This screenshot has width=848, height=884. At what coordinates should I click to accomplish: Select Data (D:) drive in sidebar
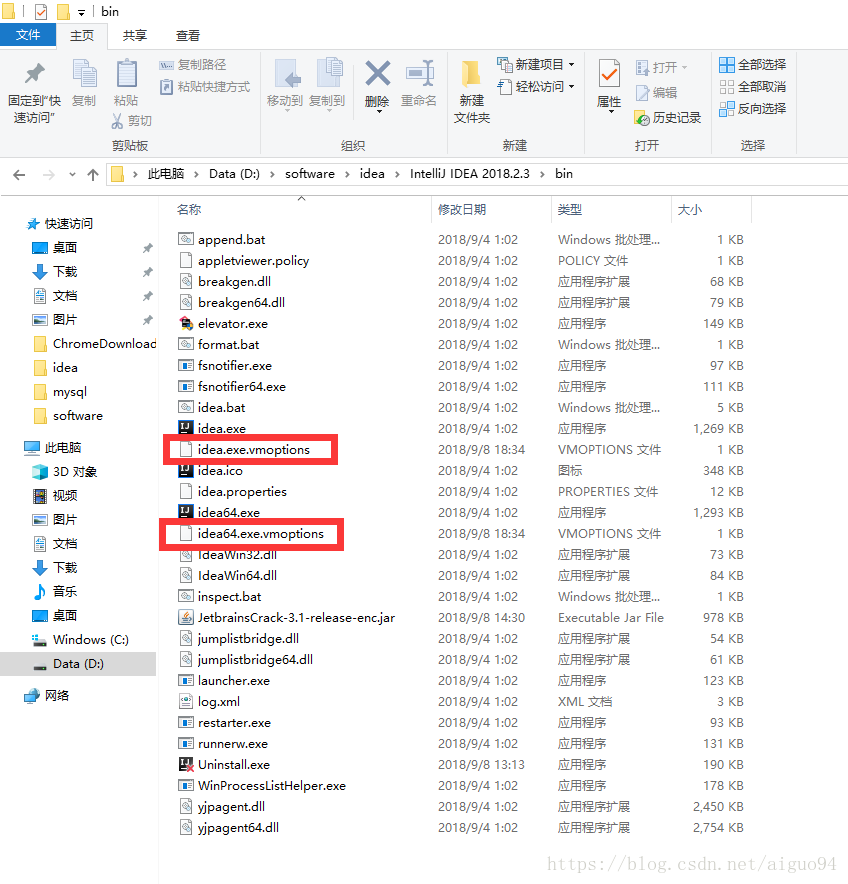pos(78,664)
